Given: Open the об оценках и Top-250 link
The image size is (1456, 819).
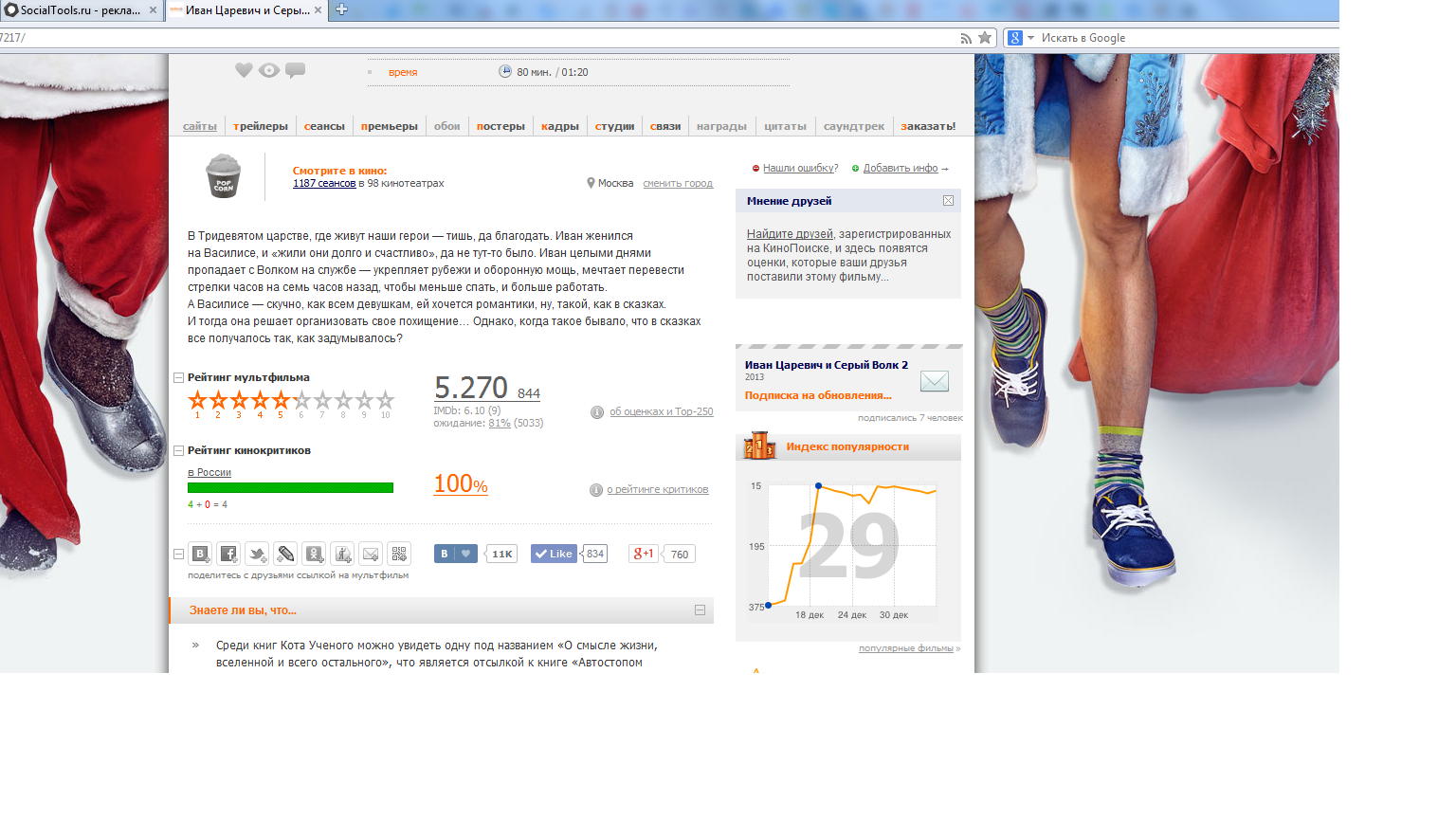Looking at the screenshot, I should point(662,412).
